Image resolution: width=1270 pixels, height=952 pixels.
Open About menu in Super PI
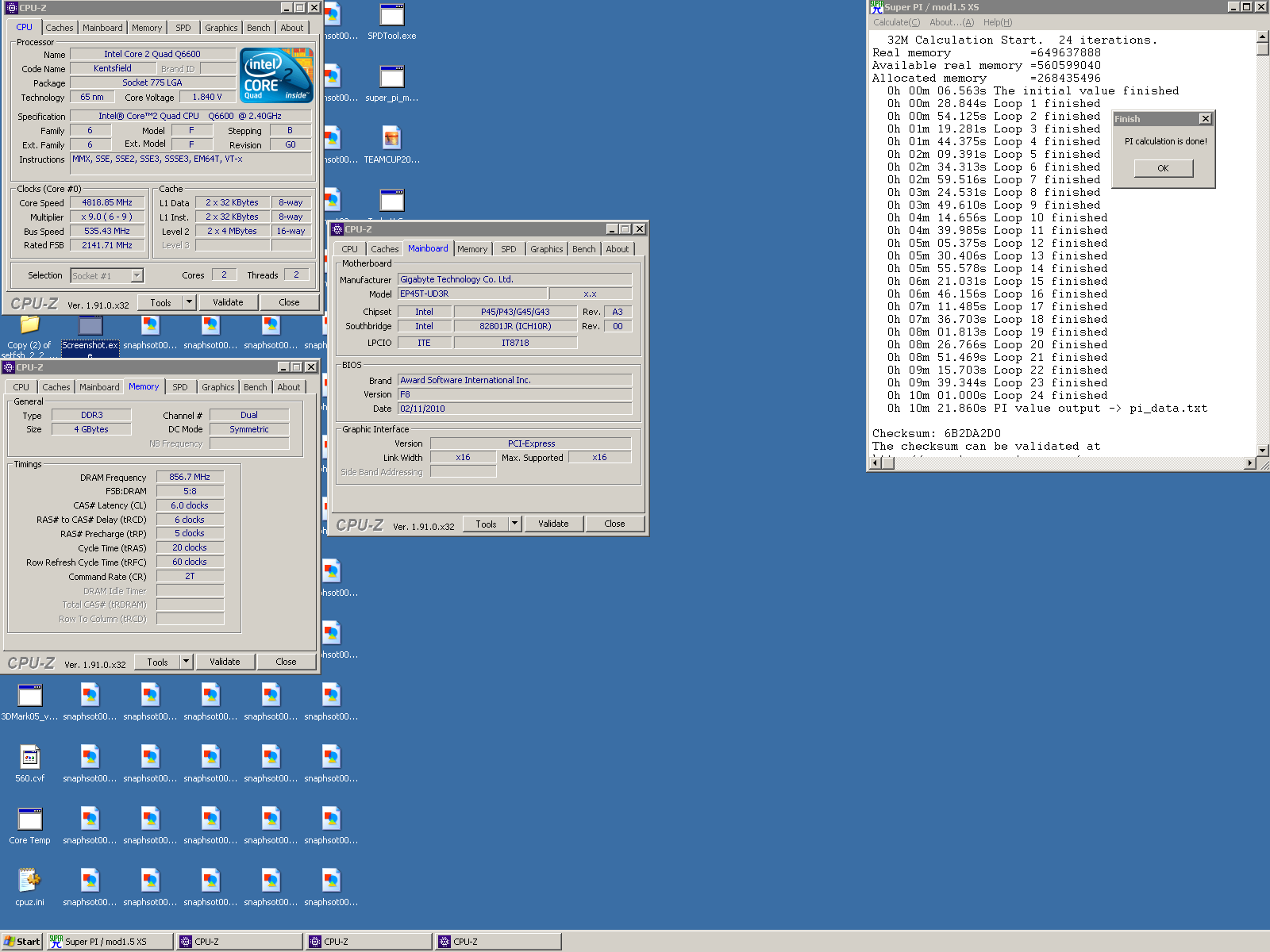tap(951, 22)
